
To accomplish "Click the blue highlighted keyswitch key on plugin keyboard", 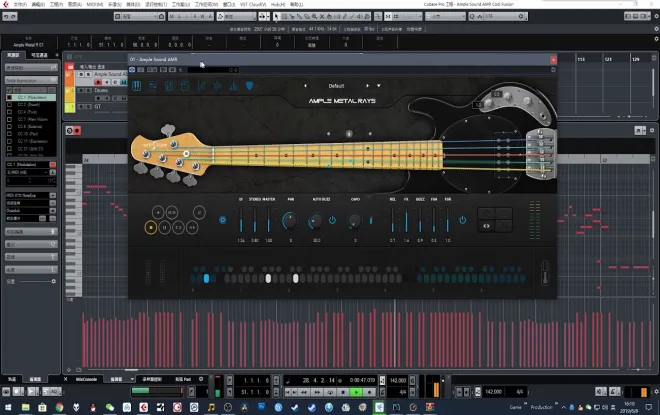I will (x=206, y=278).
